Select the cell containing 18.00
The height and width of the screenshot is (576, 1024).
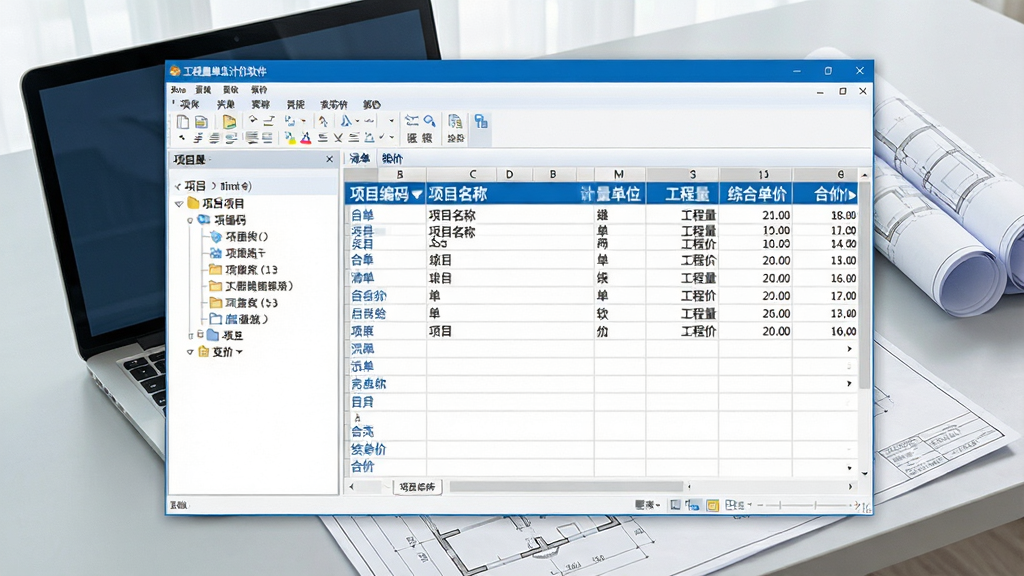[x=825, y=215]
